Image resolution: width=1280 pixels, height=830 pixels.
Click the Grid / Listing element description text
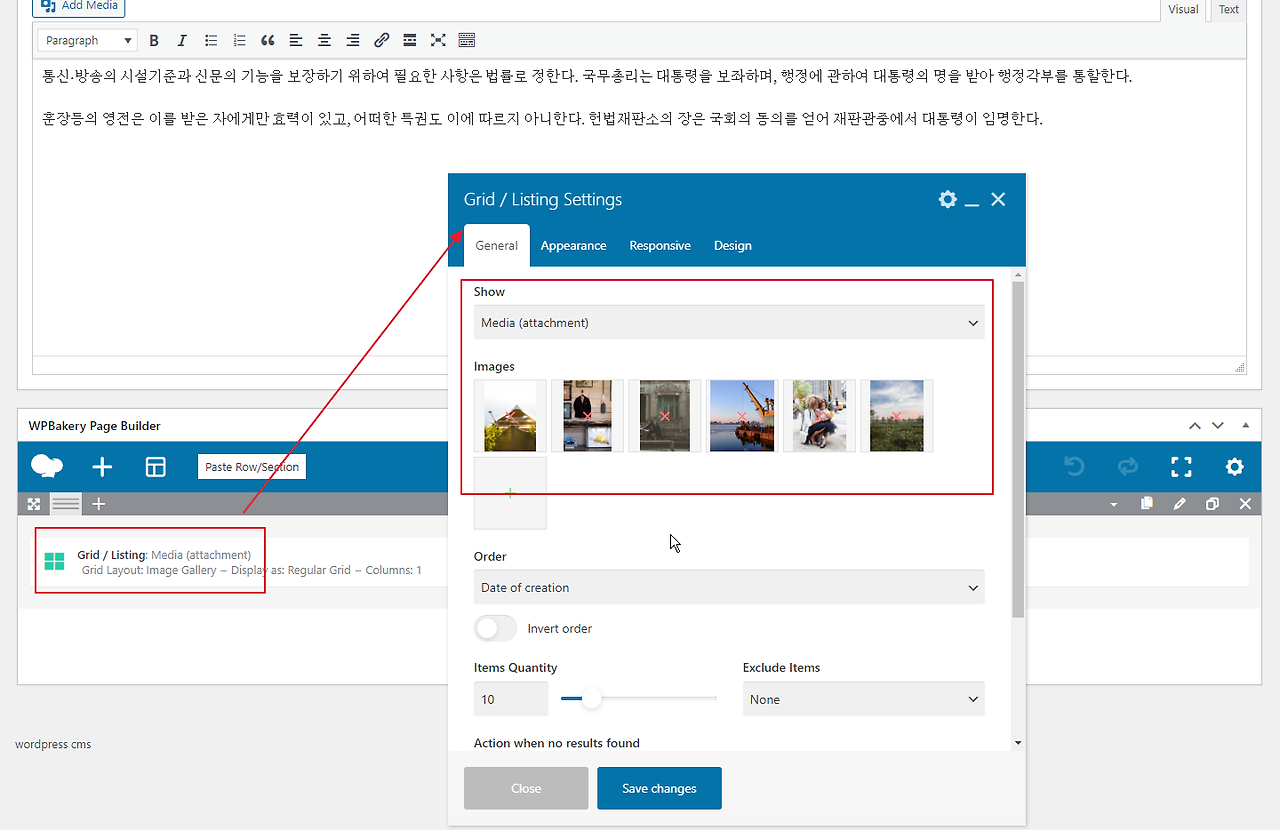pyautogui.click(x=252, y=570)
